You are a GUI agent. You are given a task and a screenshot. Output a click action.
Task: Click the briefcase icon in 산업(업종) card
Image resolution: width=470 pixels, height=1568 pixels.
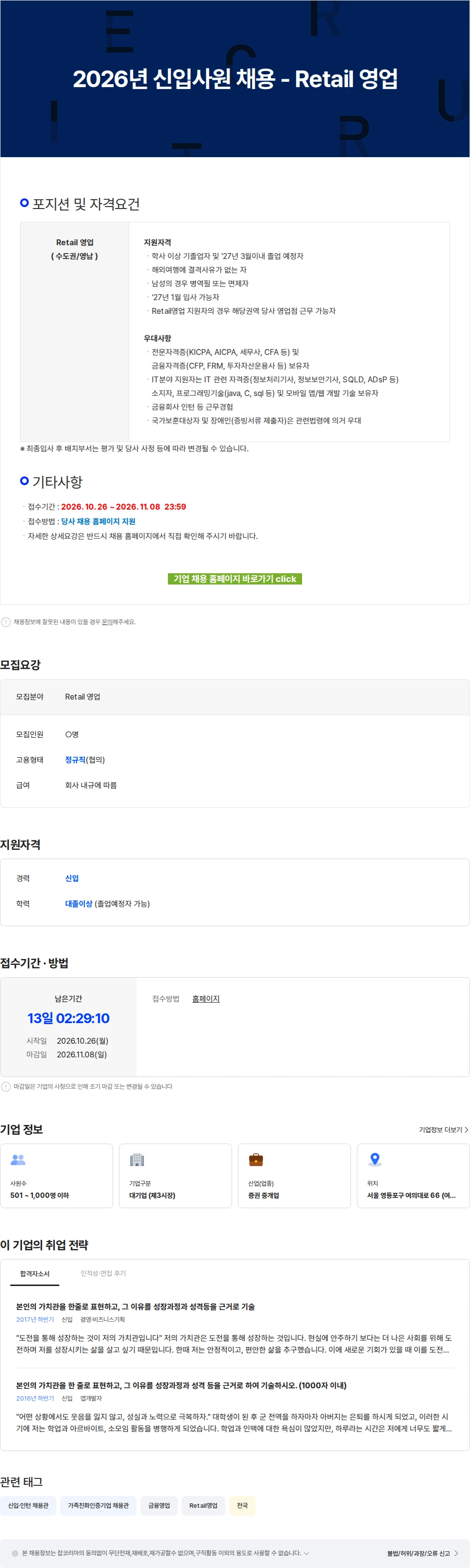[x=256, y=1160]
